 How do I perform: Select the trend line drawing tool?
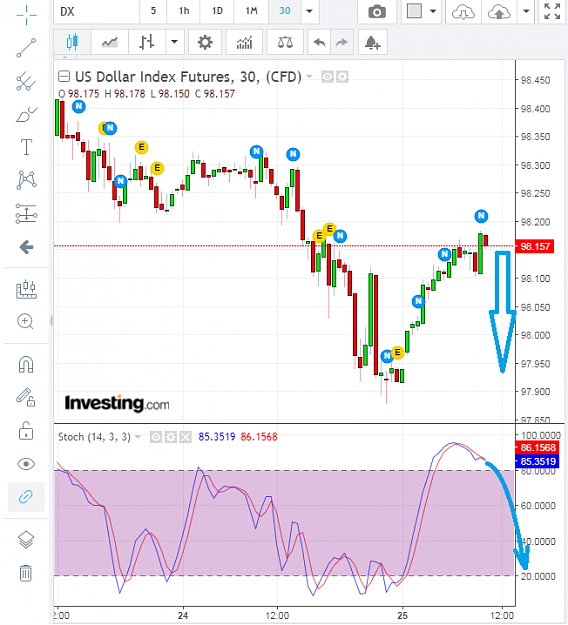pos(26,48)
